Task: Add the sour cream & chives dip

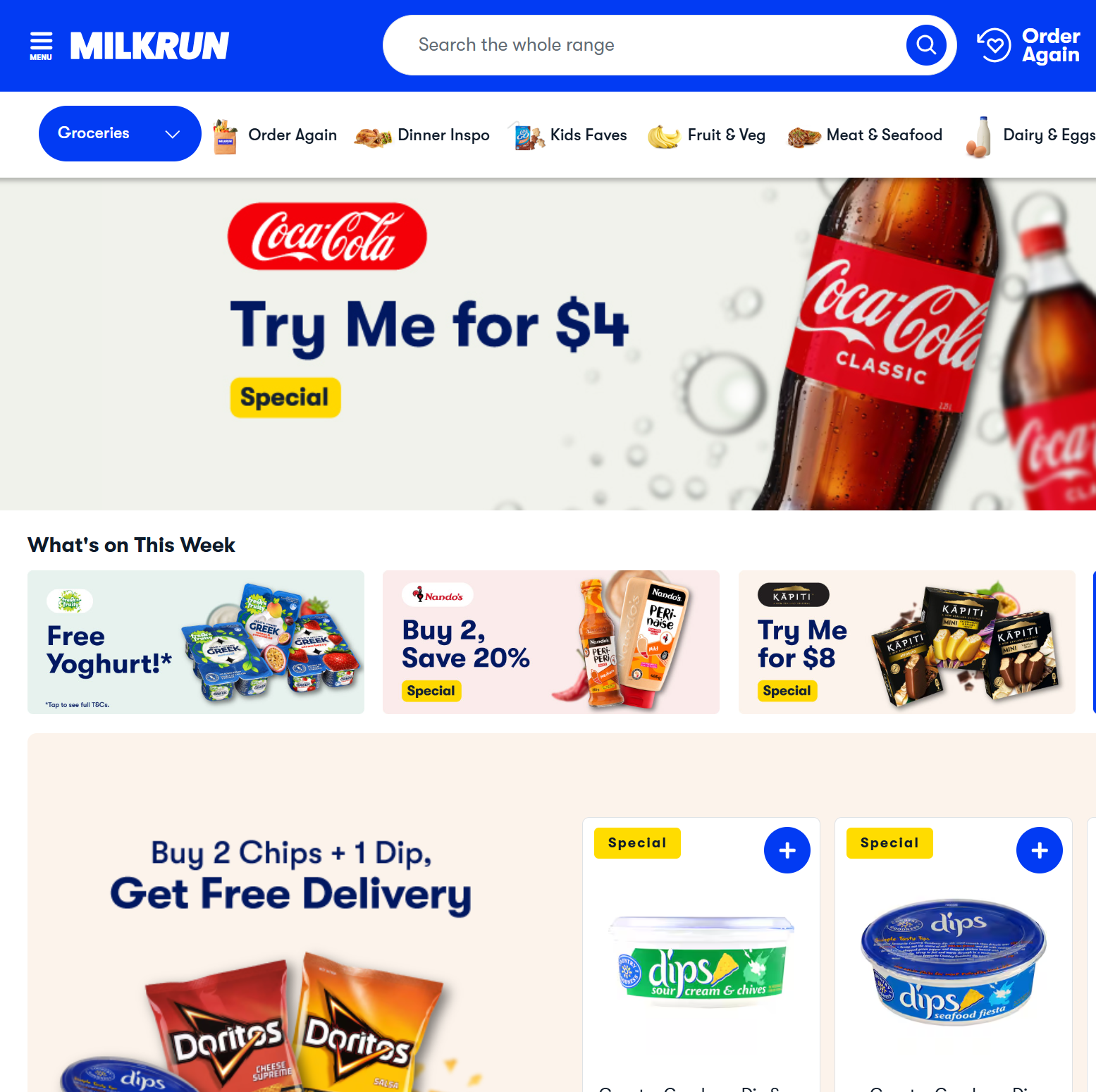Action: (x=787, y=850)
